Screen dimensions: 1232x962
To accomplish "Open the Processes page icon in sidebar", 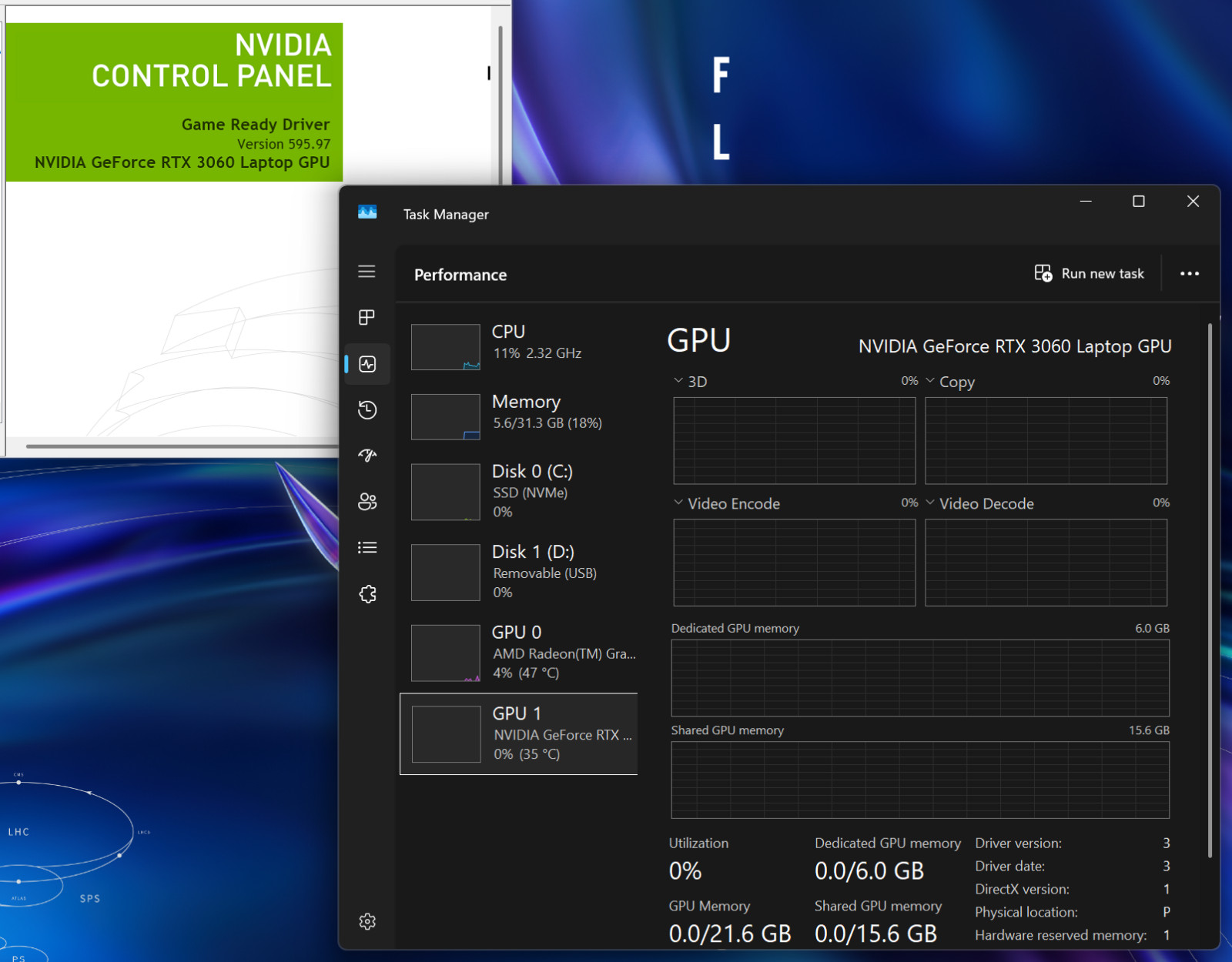I will 367,317.
